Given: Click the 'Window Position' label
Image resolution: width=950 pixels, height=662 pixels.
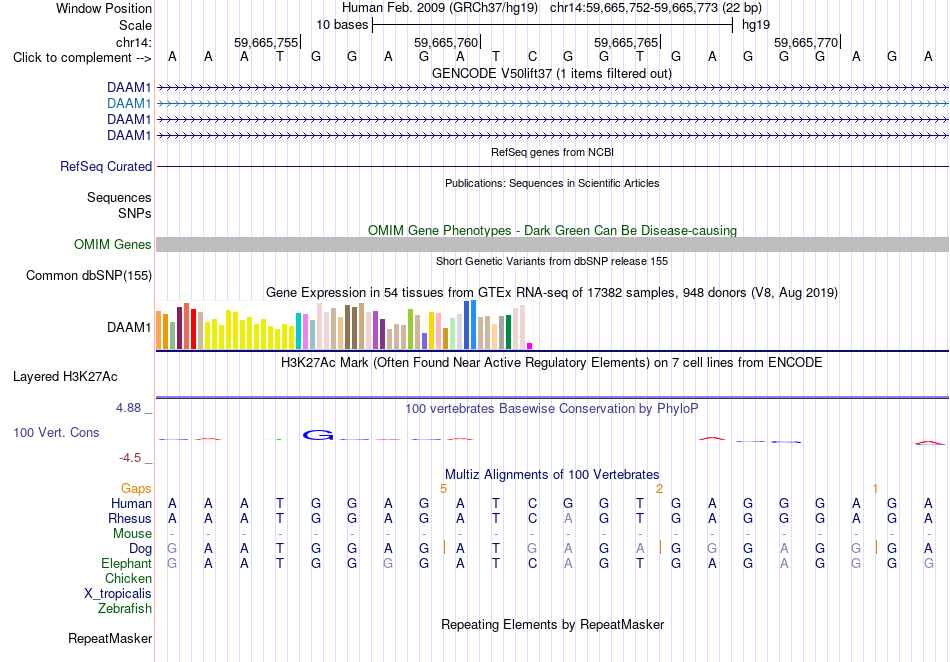Looking at the screenshot, I should [104, 8].
